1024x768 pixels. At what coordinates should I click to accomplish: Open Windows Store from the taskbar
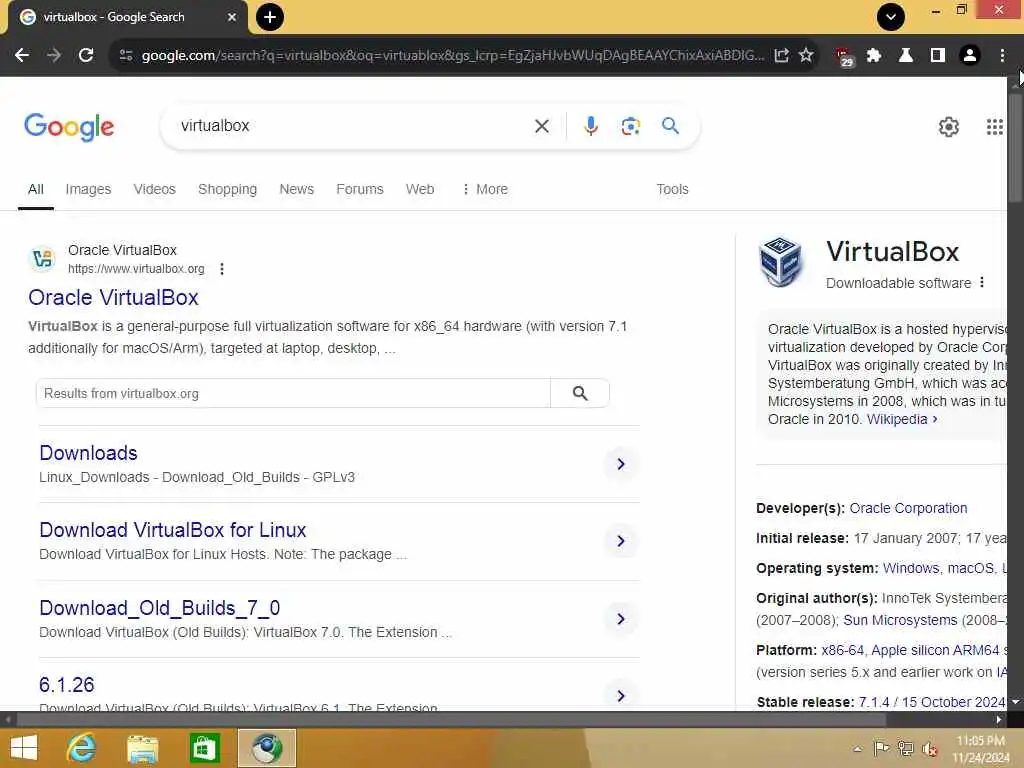pyautogui.click(x=204, y=748)
